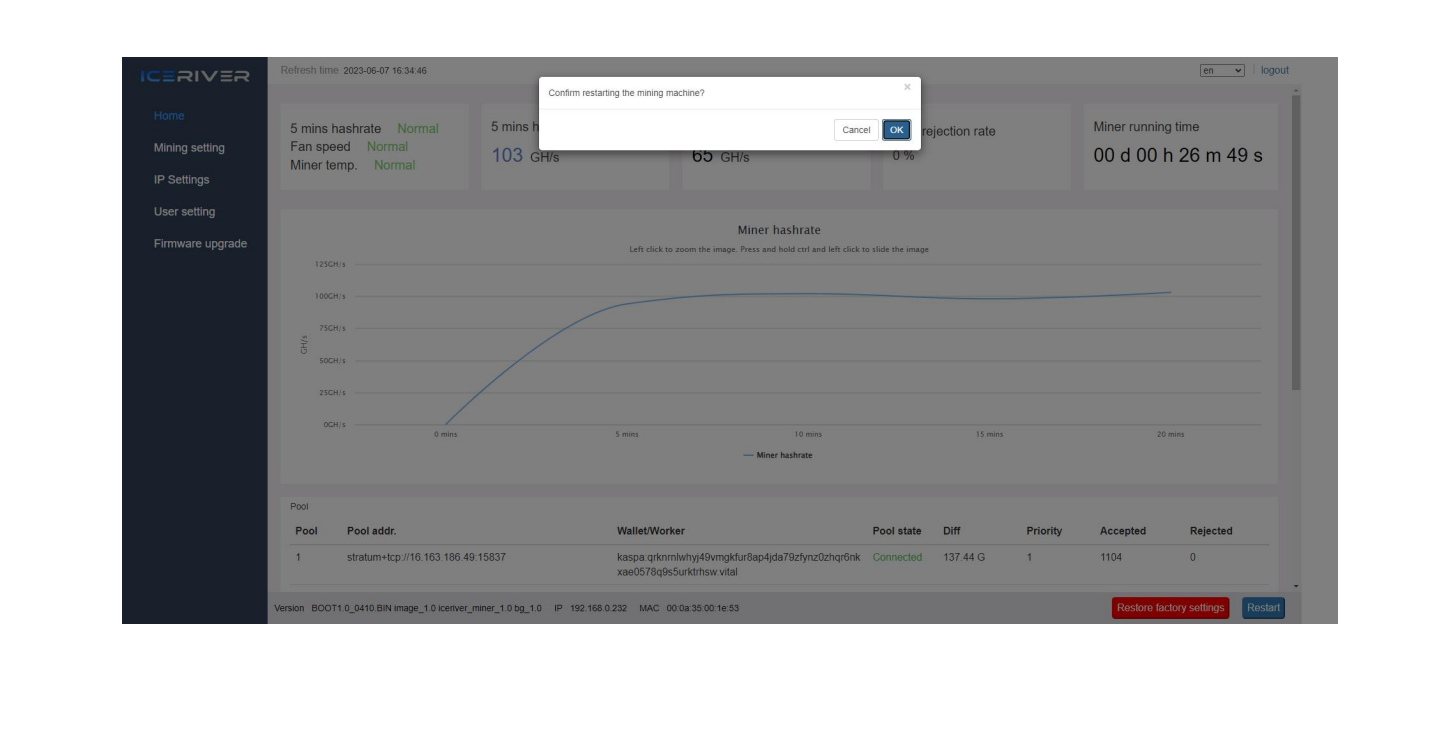Click the pool address stratum entry

[x=426, y=558]
